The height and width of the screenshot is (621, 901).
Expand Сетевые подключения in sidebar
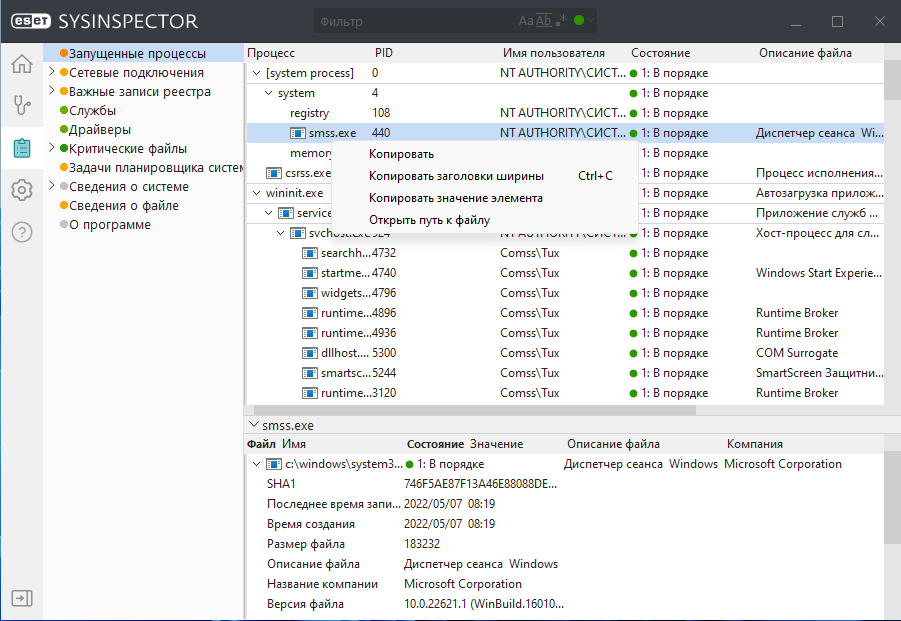click(51, 72)
